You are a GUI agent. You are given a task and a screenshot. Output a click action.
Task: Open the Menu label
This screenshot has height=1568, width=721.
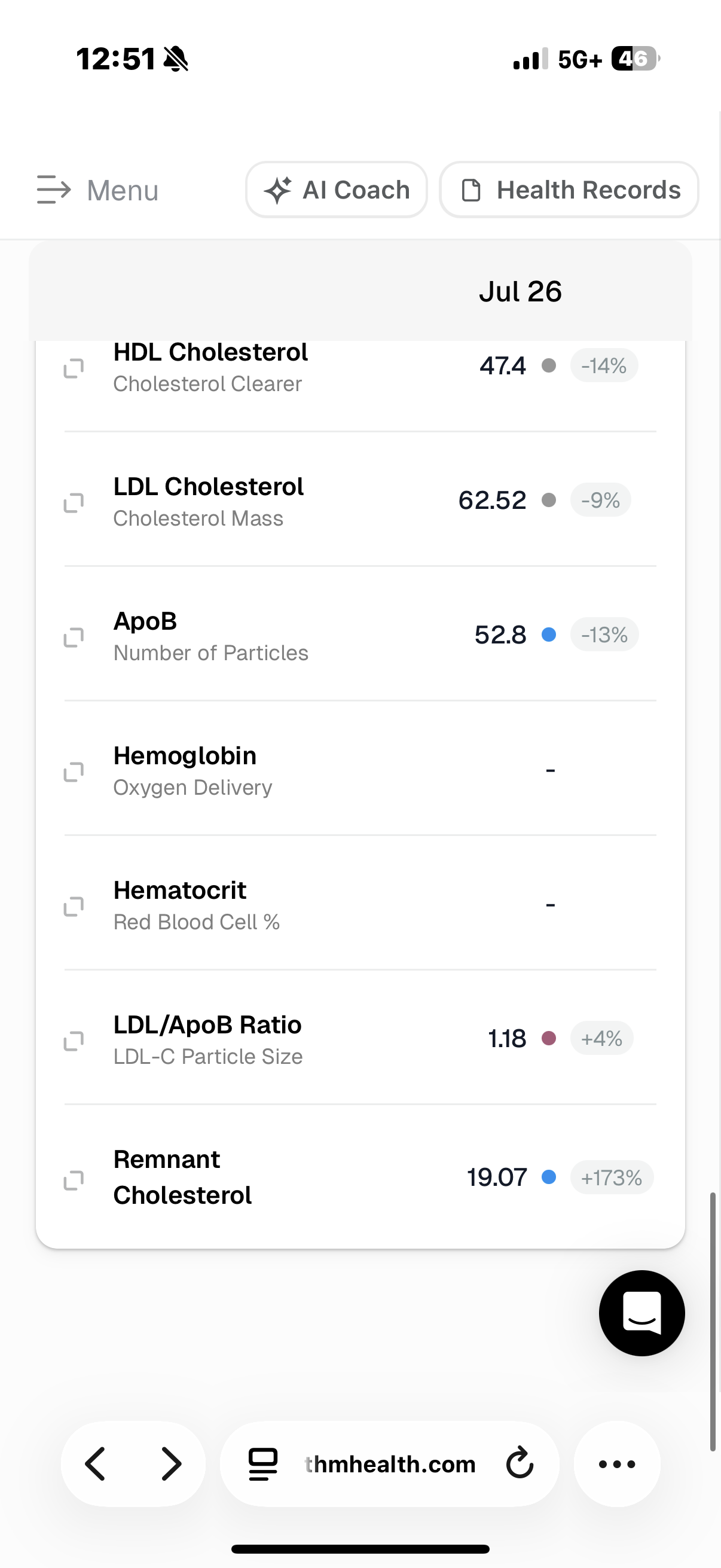point(123,191)
